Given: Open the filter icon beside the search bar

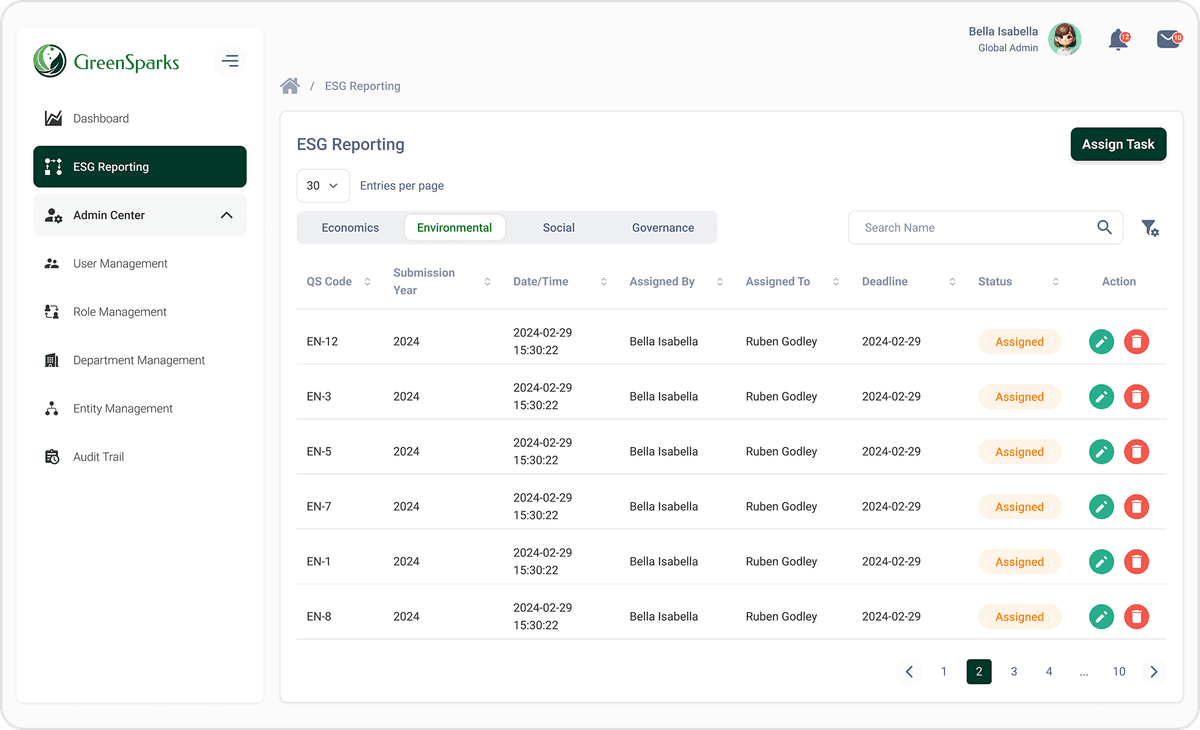Looking at the screenshot, I should [x=1150, y=228].
